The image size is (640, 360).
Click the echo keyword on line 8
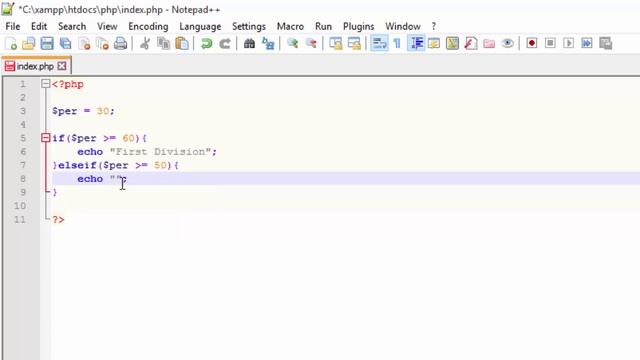(x=90, y=179)
